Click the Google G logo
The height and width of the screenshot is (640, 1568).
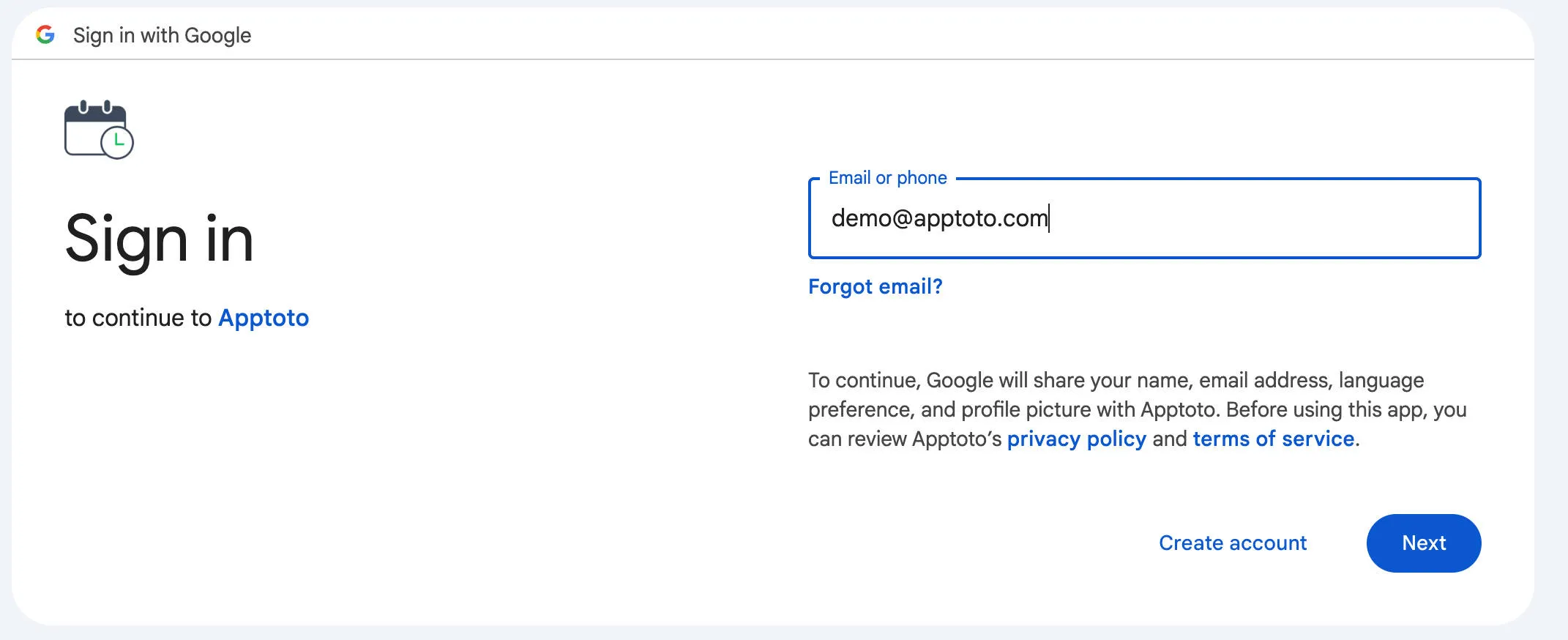tap(45, 34)
